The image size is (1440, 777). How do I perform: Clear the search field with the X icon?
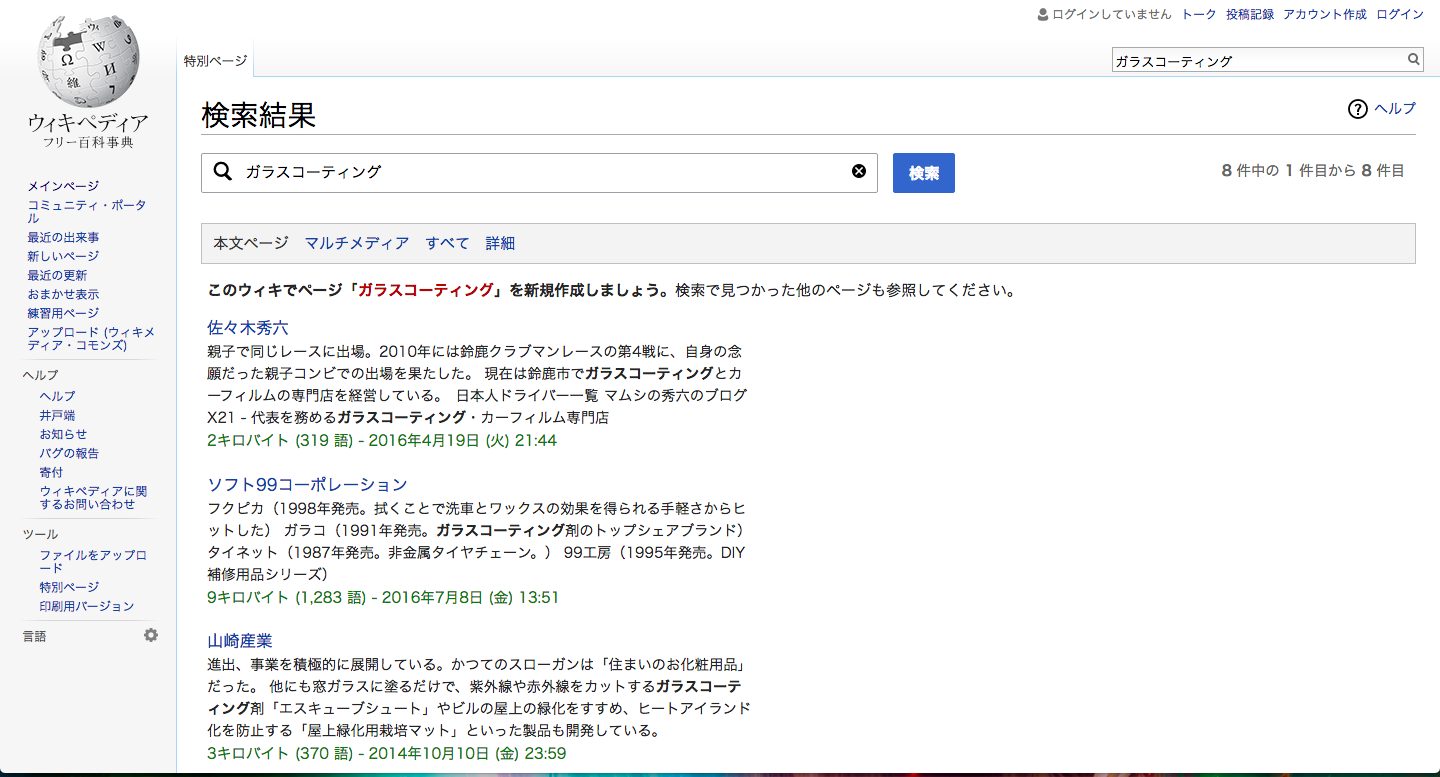pyautogui.click(x=858, y=171)
